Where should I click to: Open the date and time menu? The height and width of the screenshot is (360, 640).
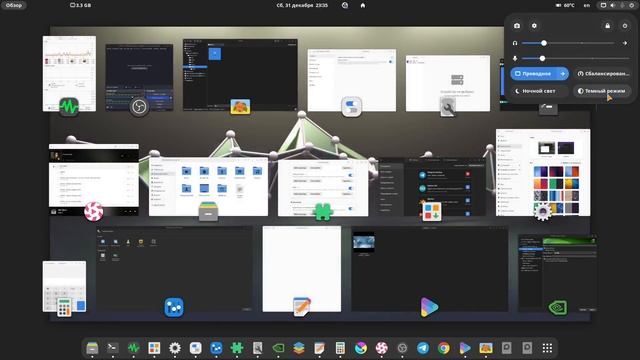302,5
